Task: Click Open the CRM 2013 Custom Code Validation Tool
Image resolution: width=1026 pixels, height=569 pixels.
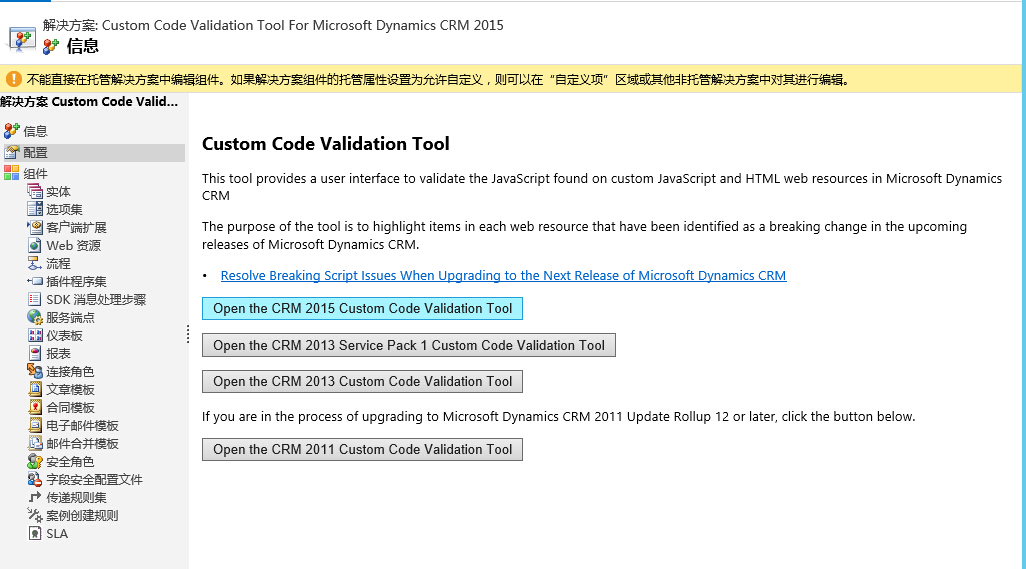Action: [x=362, y=381]
